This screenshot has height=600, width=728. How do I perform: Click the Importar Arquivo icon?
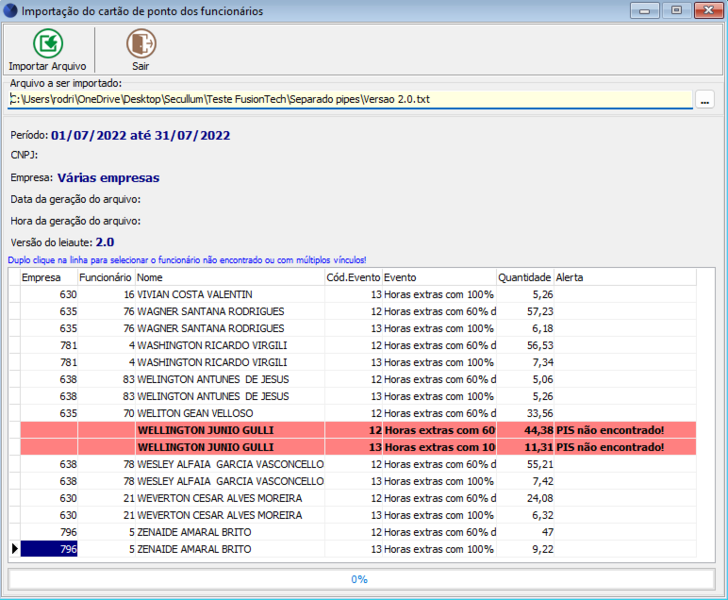pos(48,44)
